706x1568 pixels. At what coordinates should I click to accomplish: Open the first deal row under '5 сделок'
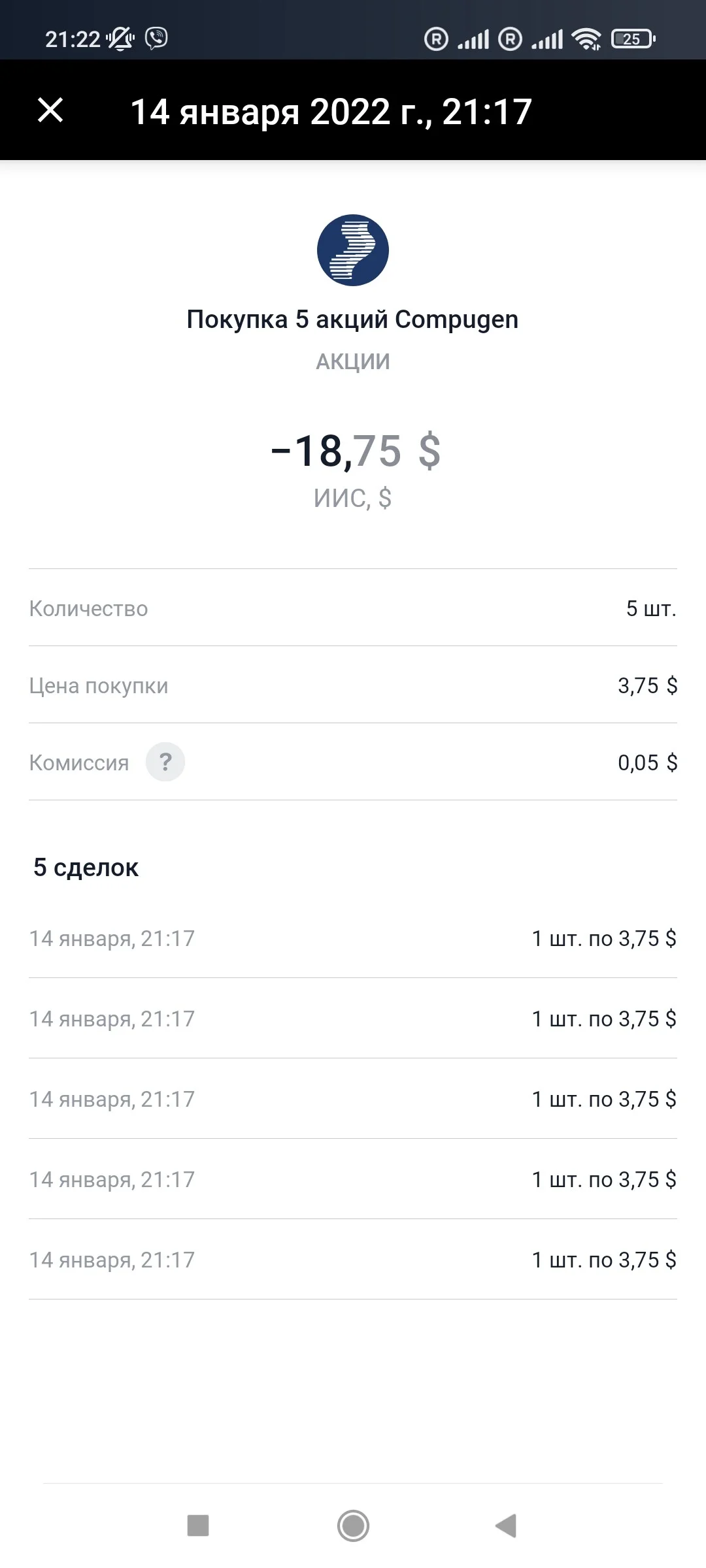click(353, 938)
